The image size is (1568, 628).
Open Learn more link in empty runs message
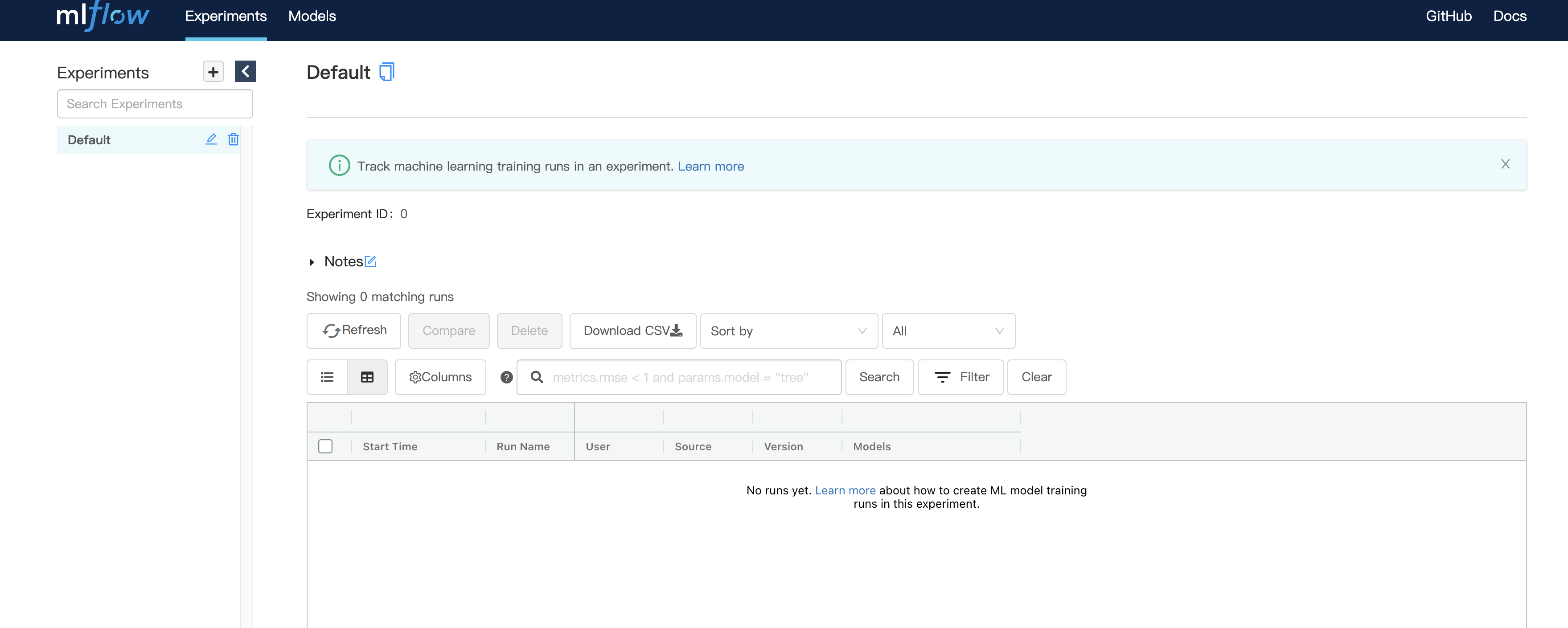pos(845,490)
